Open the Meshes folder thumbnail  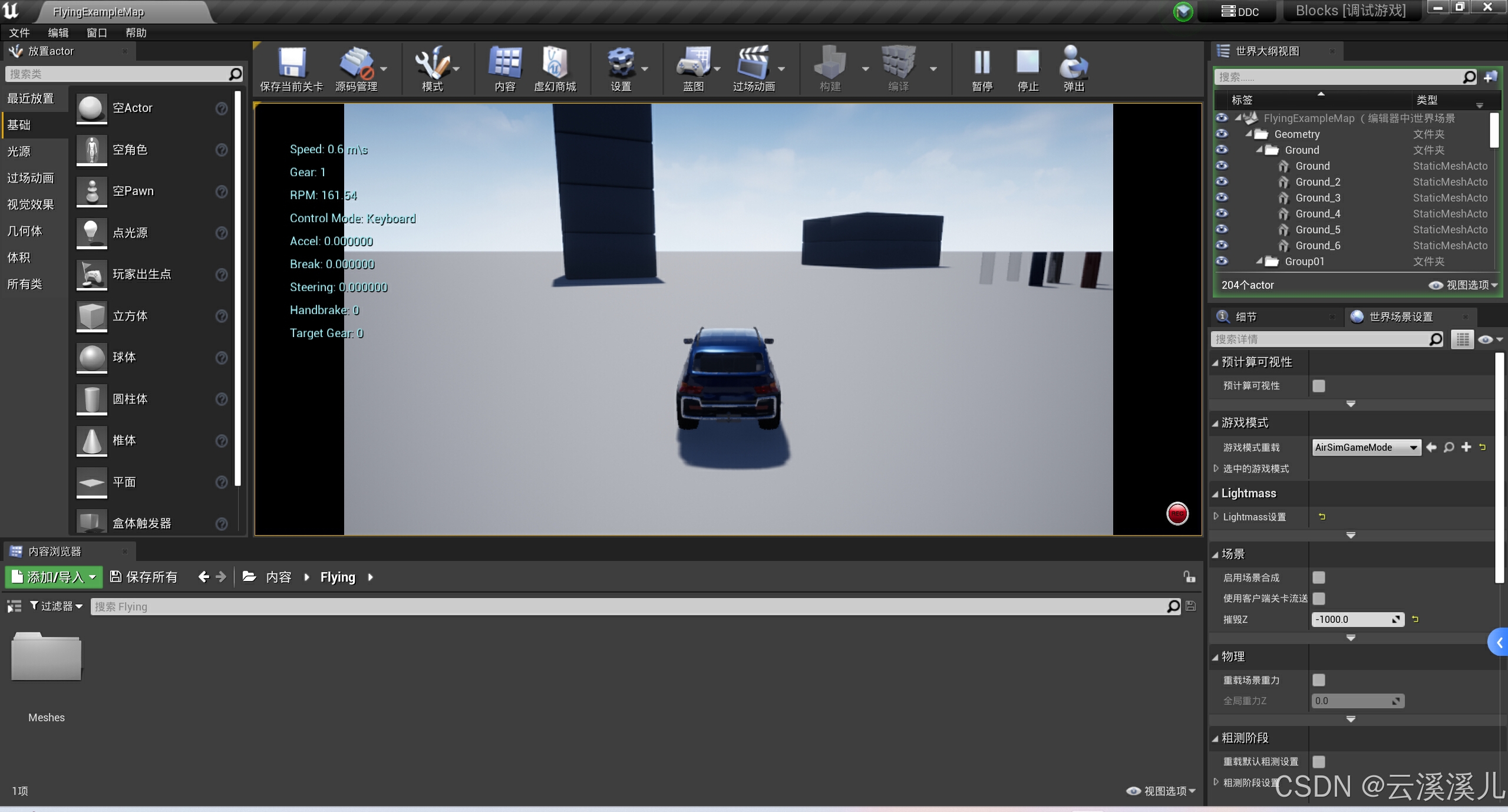[47, 657]
